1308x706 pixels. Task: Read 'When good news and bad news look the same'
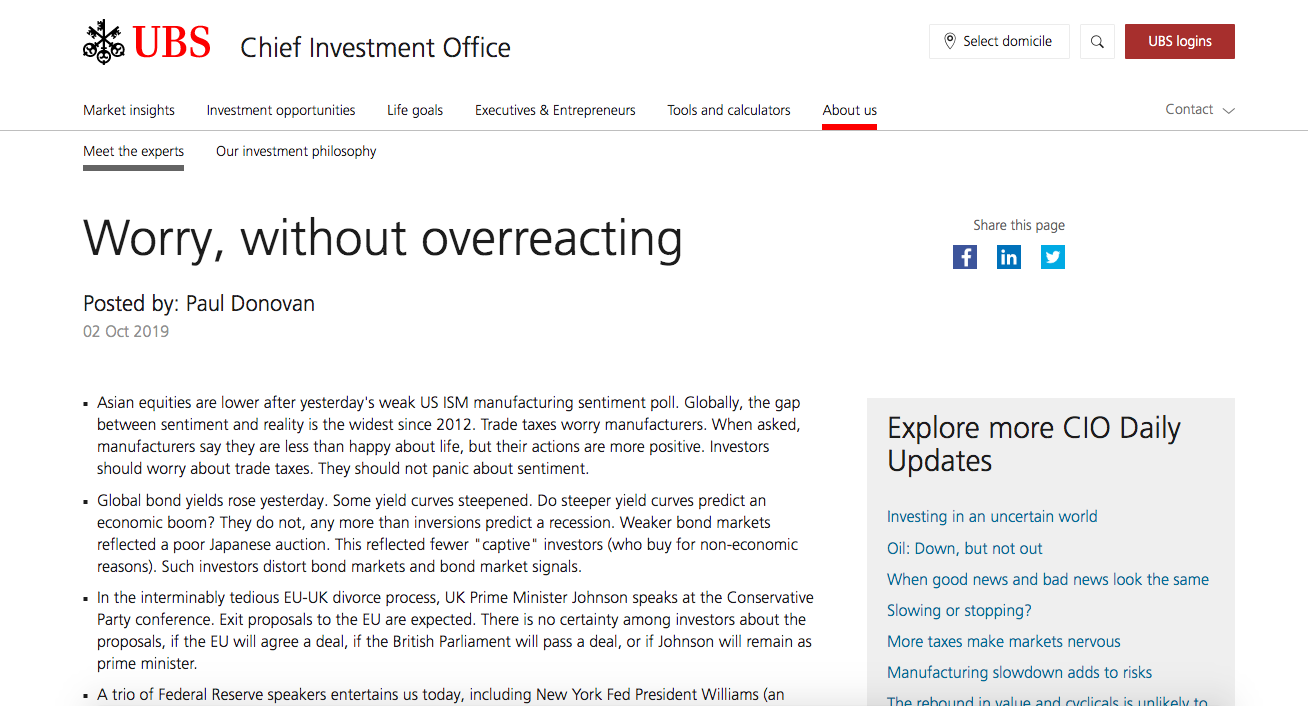[1048, 579]
